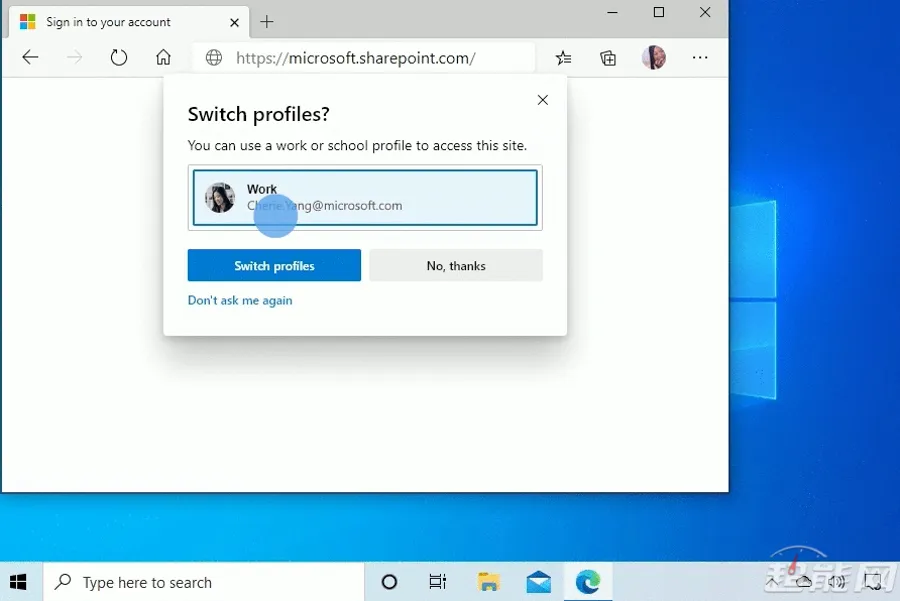Open Cortana circle icon on taskbar
Image resolution: width=900 pixels, height=601 pixels.
point(389,582)
